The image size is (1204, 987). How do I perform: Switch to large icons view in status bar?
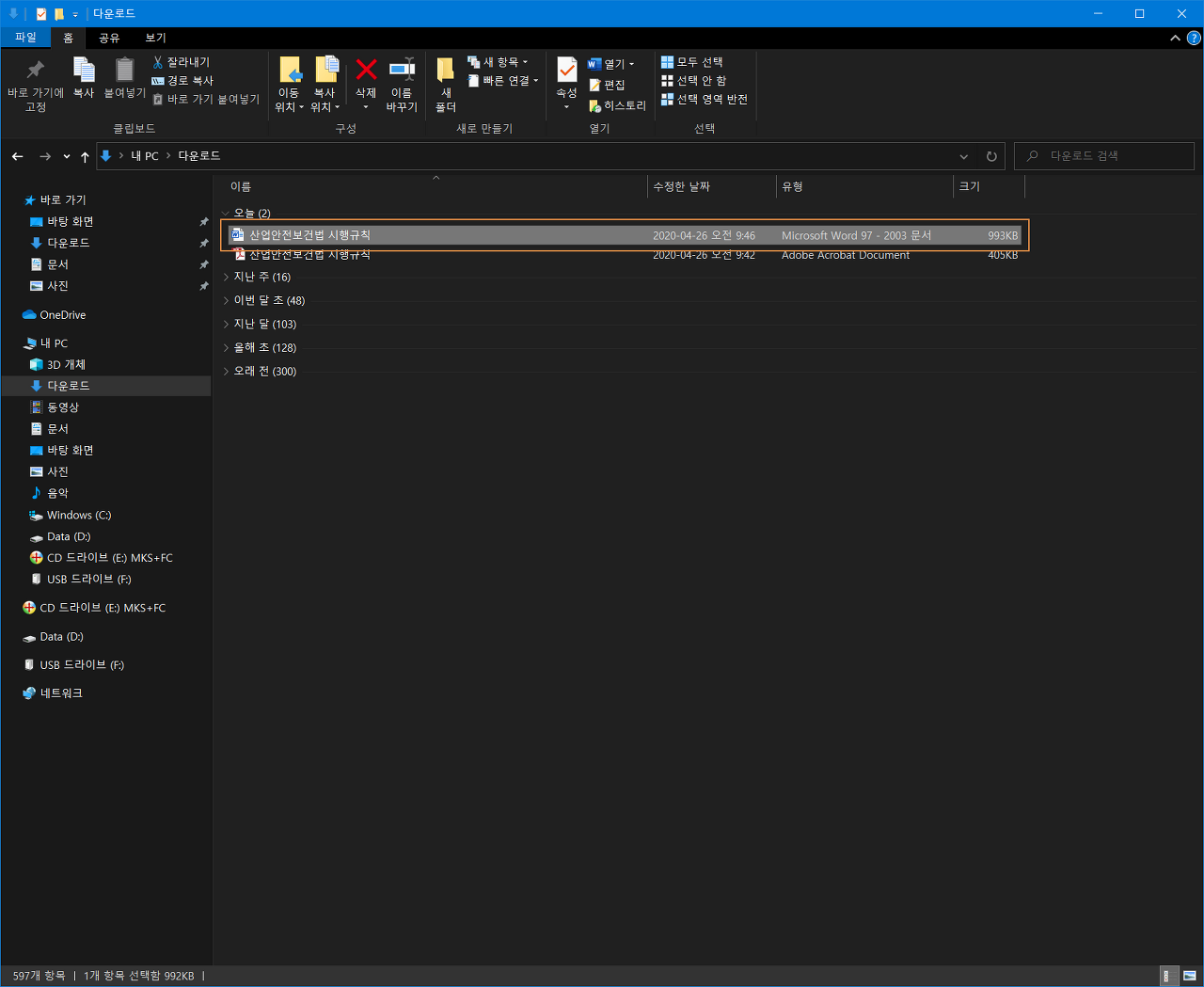(x=1189, y=976)
